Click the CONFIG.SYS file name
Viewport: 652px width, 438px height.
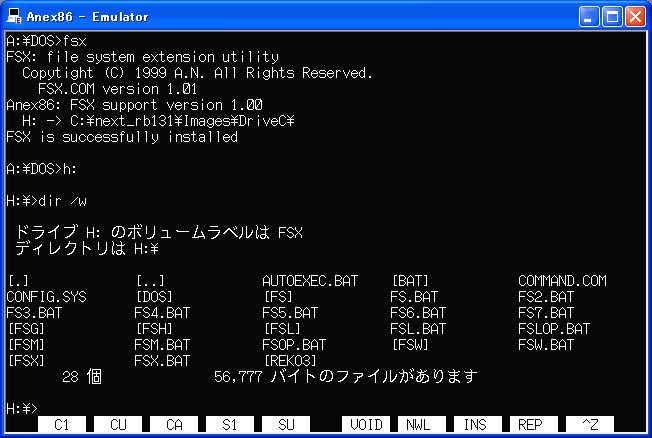click(47, 297)
